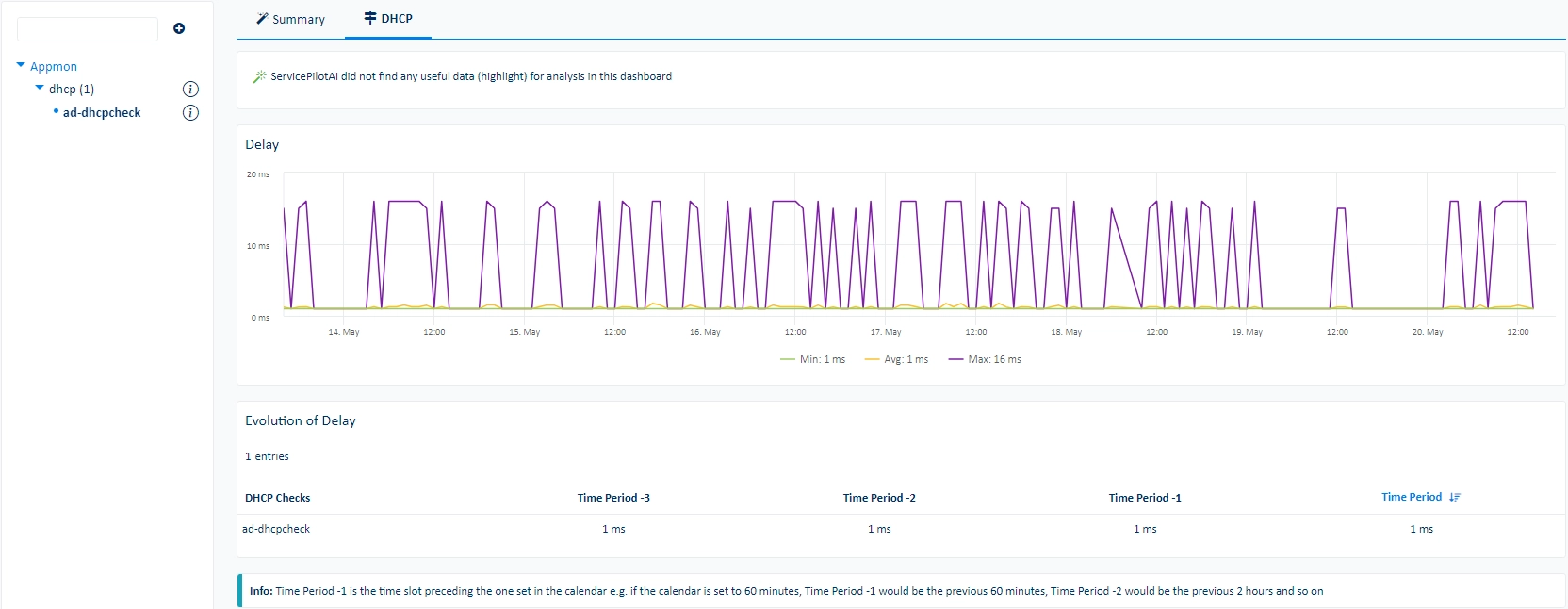Image resolution: width=1568 pixels, height=609 pixels.
Task: Open info icon for dhcp (1) group
Action: tap(190, 90)
